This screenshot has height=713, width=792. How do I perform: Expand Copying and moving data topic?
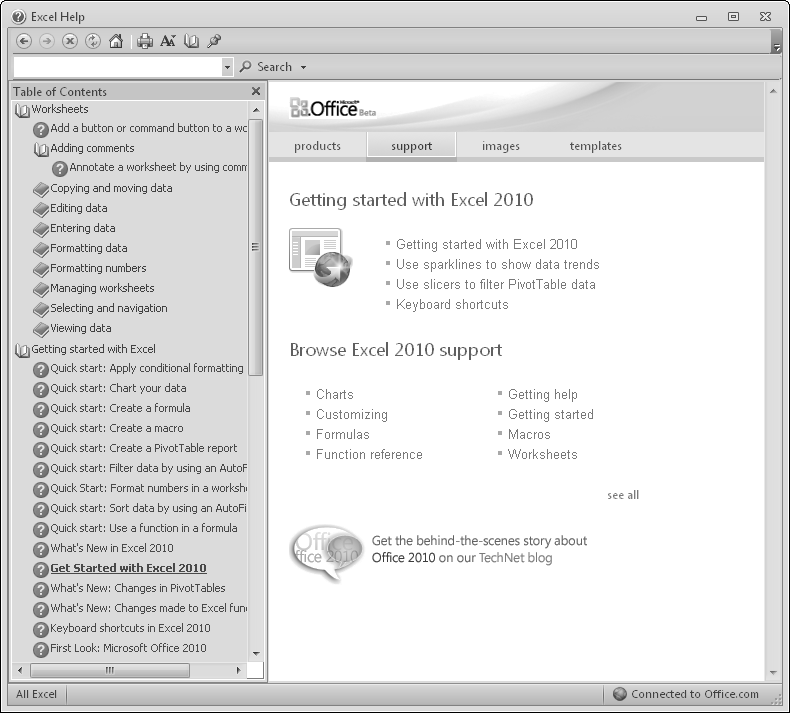[41, 189]
